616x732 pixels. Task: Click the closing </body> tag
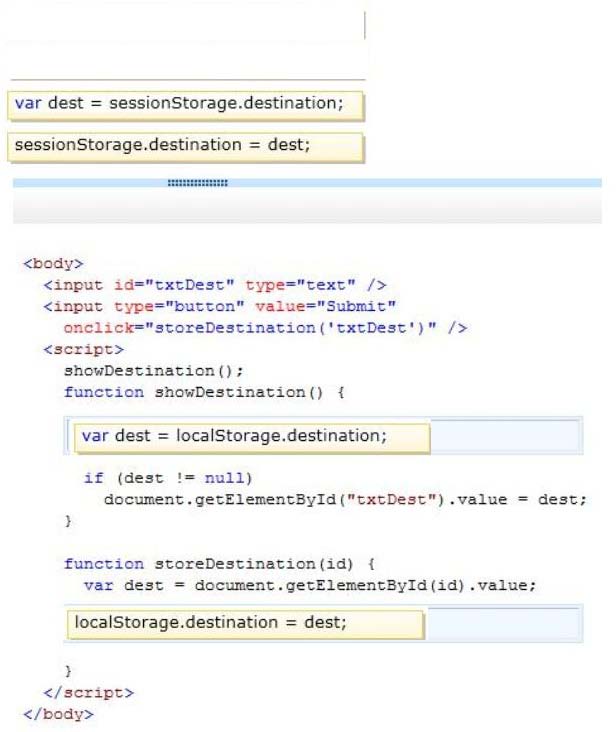(x=58, y=714)
